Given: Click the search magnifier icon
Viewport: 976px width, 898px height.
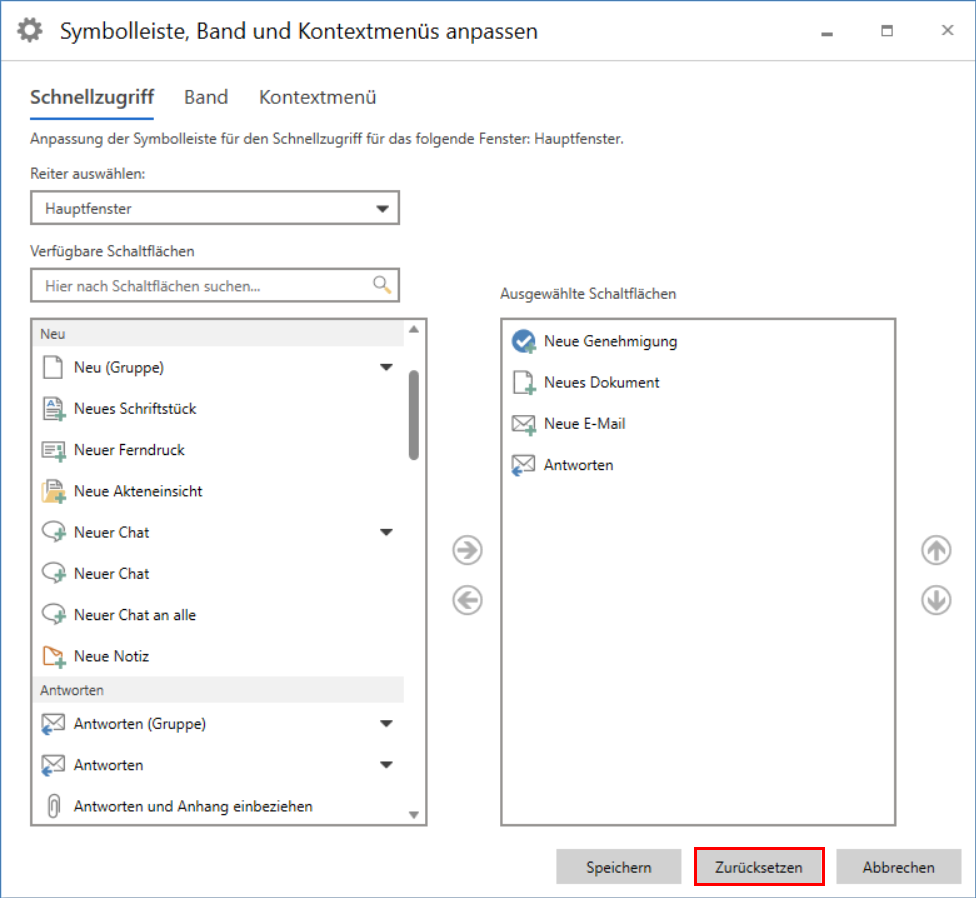Looking at the screenshot, I should click(382, 285).
